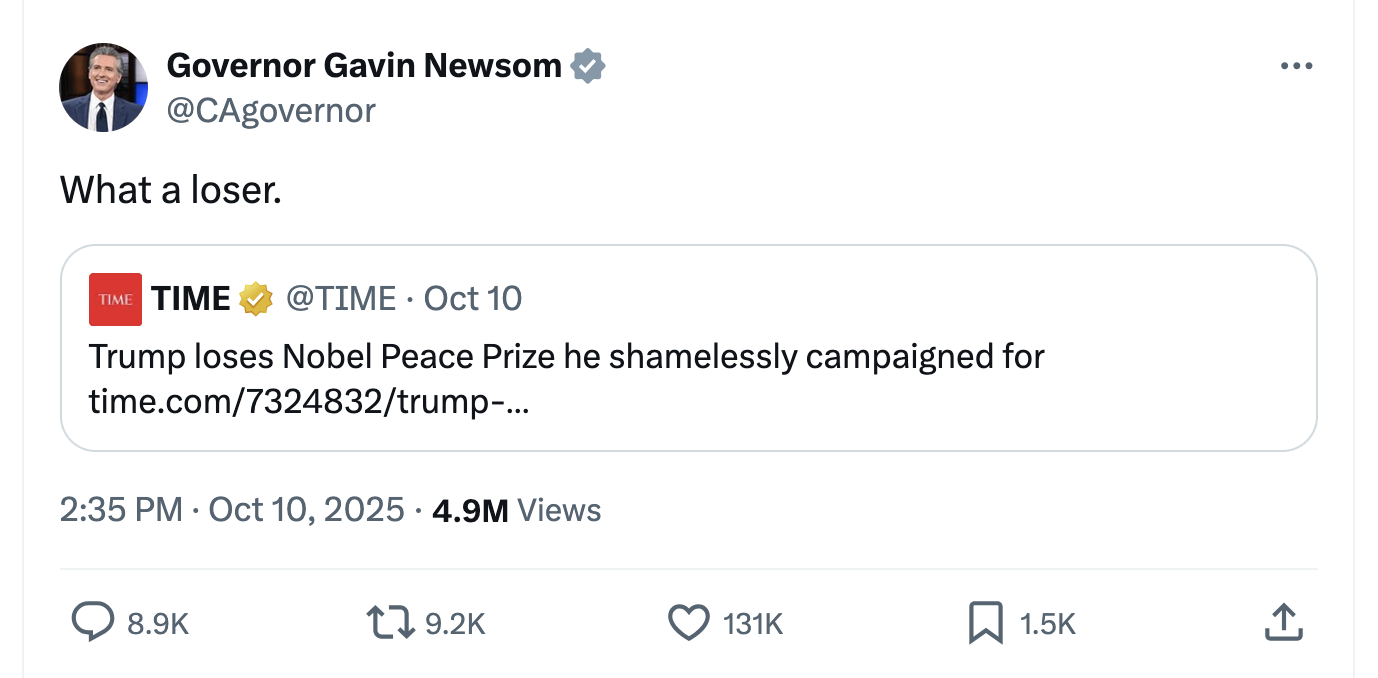This screenshot has height=678, width=1378.
Task: Click the bold TIME account name
Action: pos(191,298)
